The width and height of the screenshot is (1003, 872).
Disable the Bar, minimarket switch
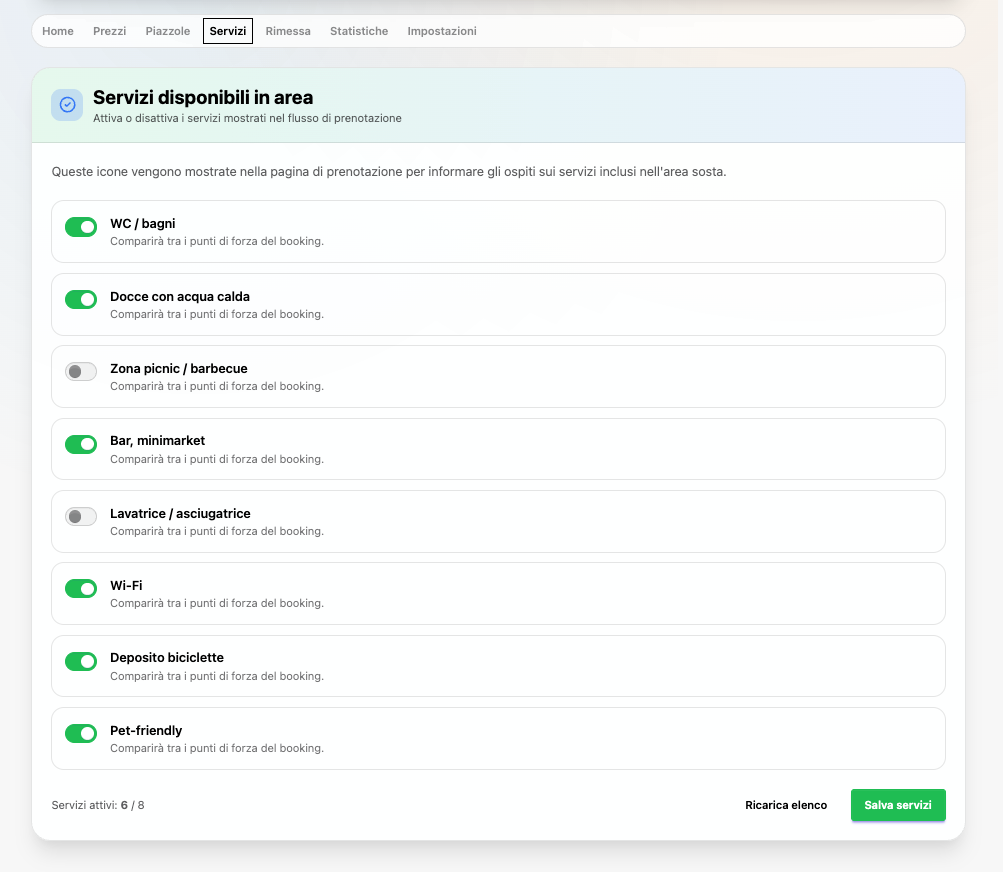pos(81,444)
